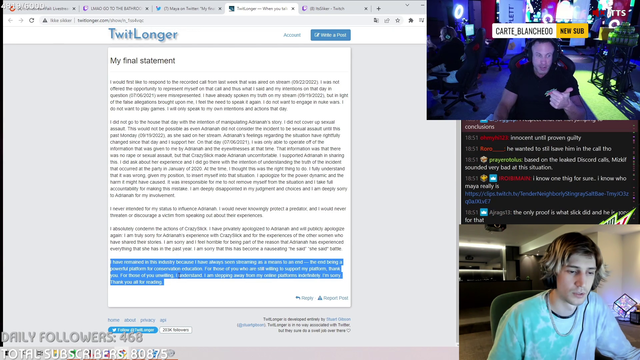Close the first livestream tab
Screen dimensions: 640x360
point(74,9)
